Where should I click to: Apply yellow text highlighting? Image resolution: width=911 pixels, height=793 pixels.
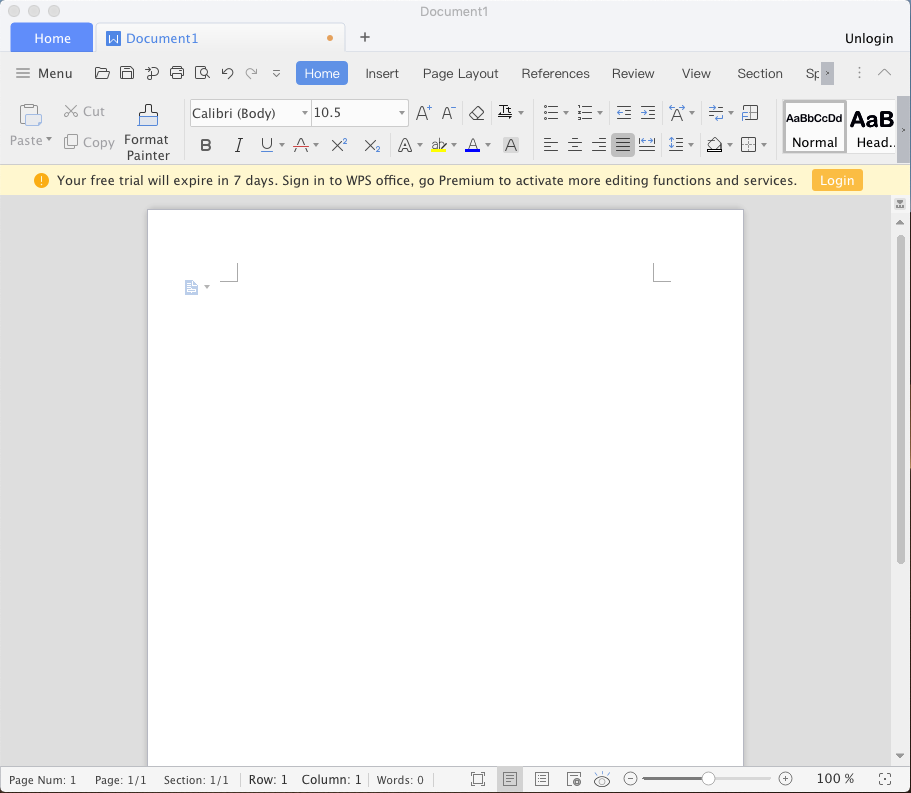point(438,145)
